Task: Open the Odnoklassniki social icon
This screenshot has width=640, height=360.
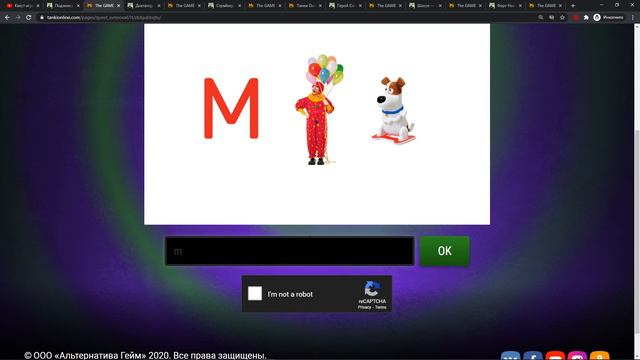Action: (600, 356)
